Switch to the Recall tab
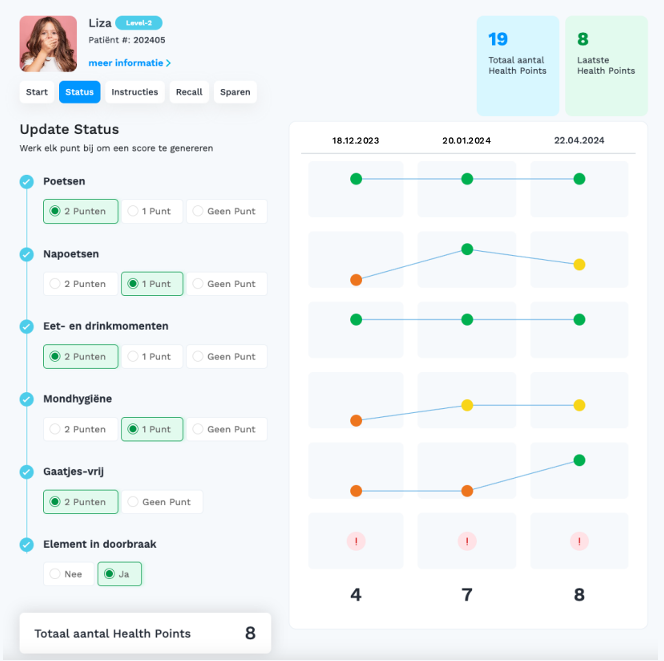This screenshot has height=661, width=664. 189,92
